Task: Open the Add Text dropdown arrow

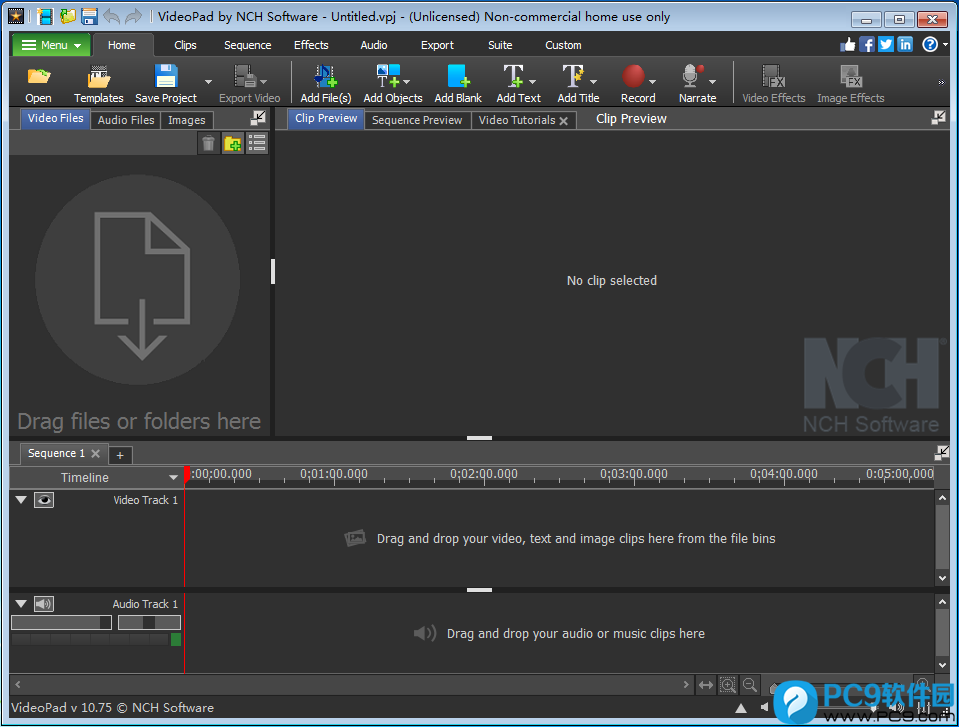Action: pyautogui.click(x=532, y=82)
